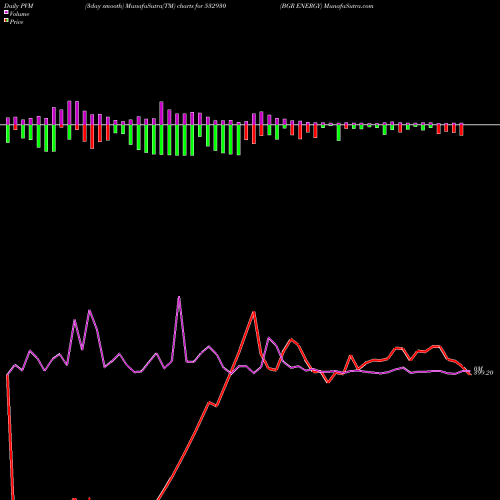Select the 'Volume' legend label
500x500 pixels.
(19, 14)
